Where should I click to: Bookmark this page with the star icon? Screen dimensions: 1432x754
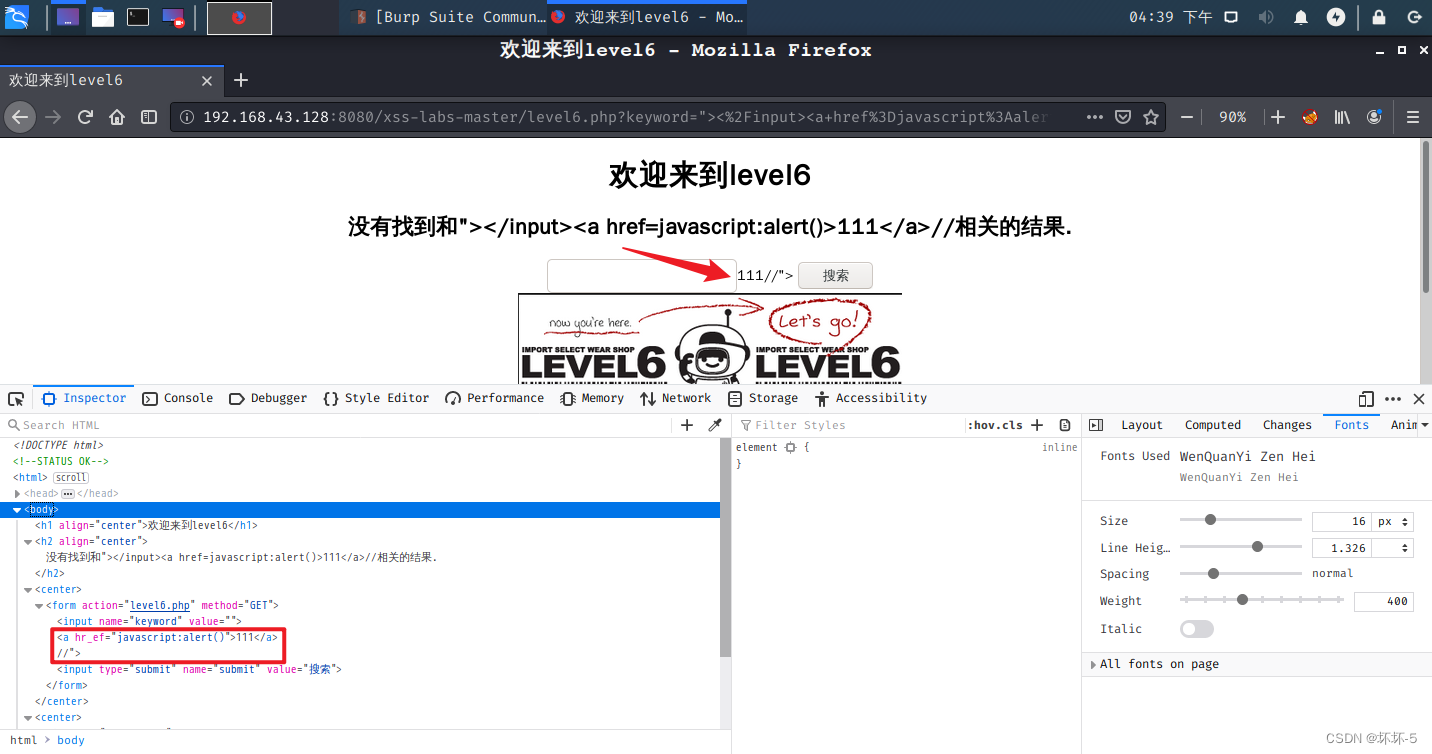(1151, 117)
